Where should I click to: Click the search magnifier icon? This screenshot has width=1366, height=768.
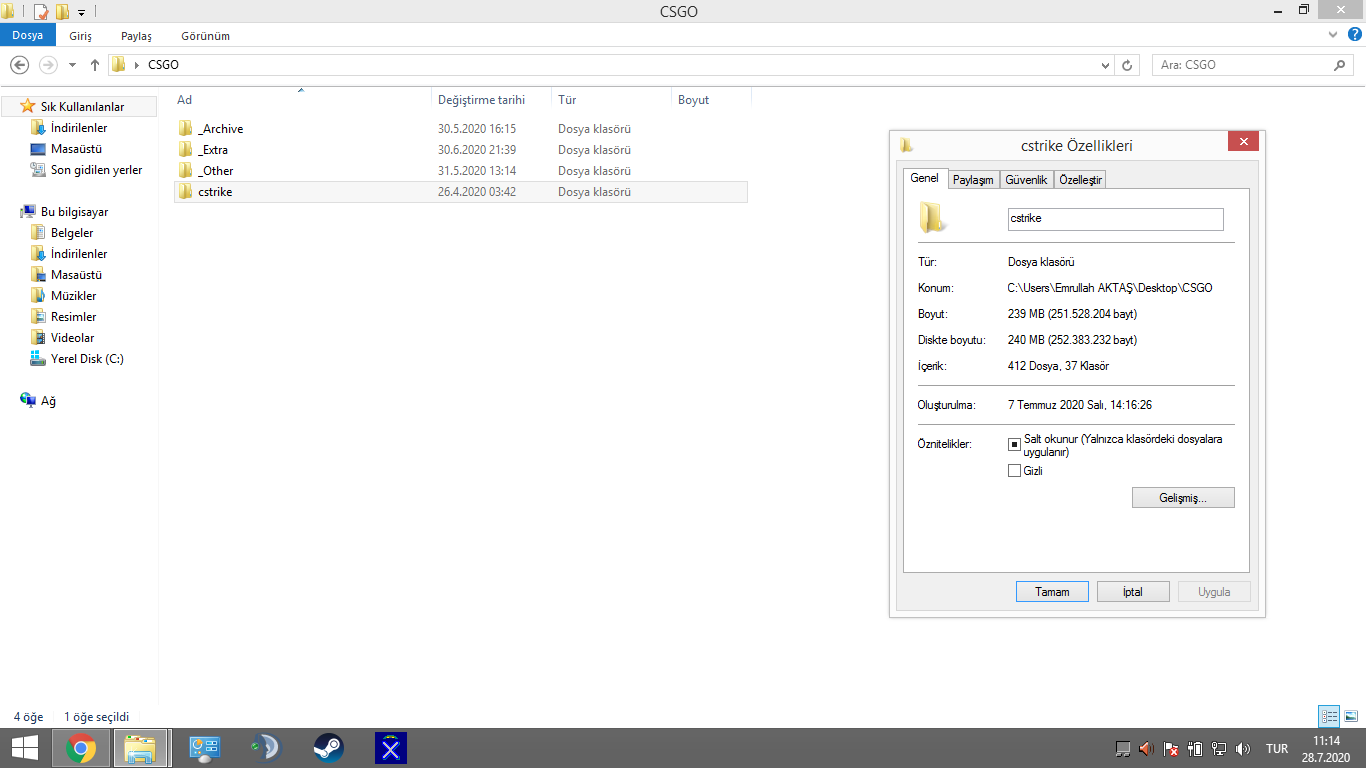(x=1340, y=65)
